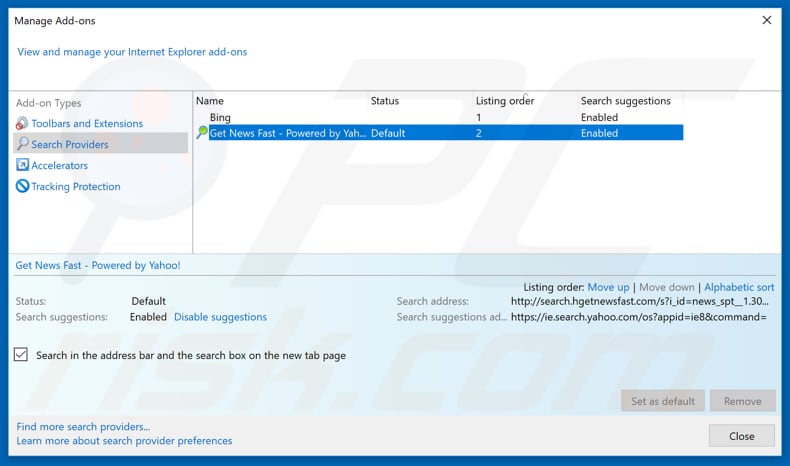The height and width of the screenshot is (466, 790).
Task: Remove the selected search provider
Action: point(742,401)
